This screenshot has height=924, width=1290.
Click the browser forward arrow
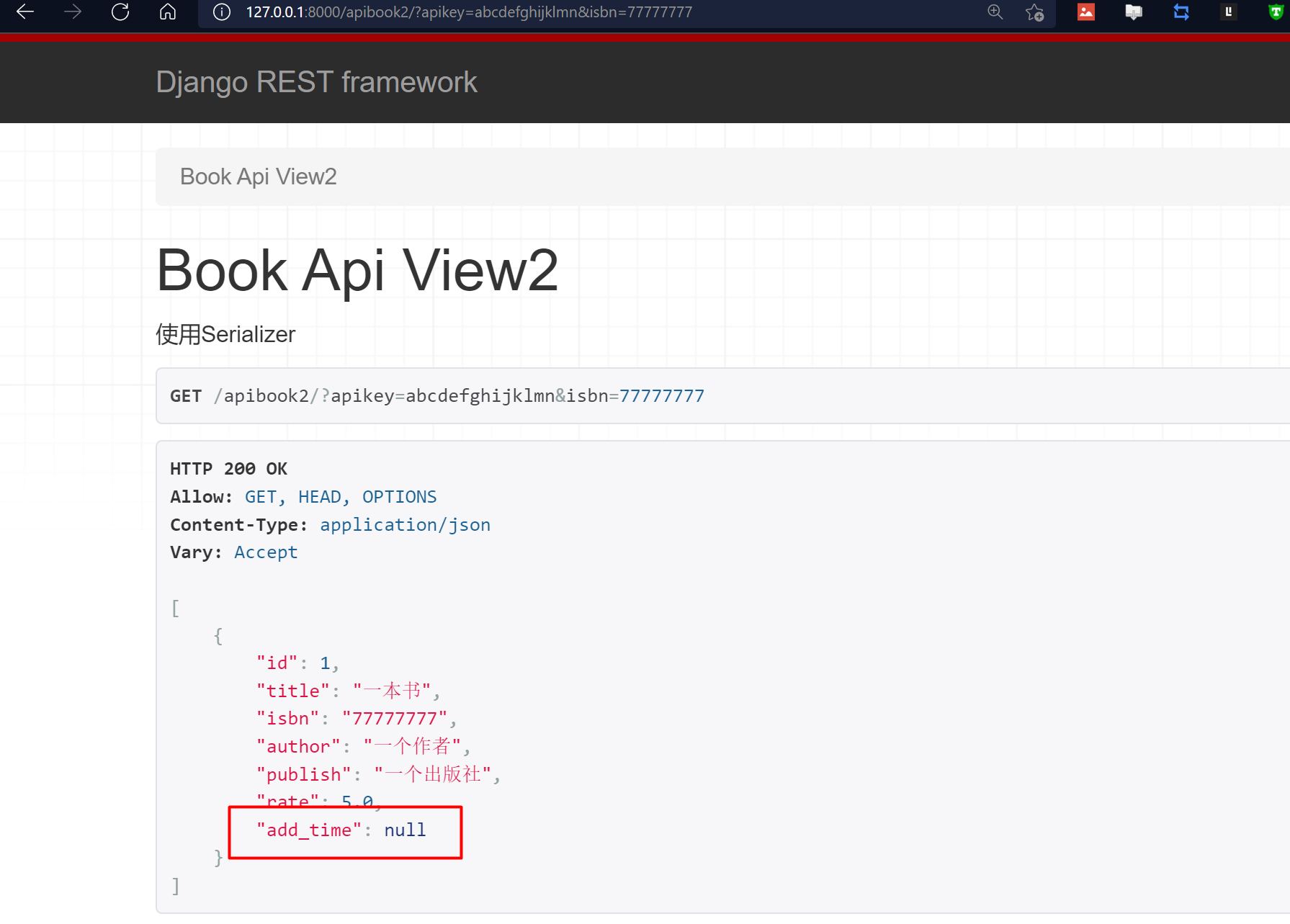[x=73, y=12]
